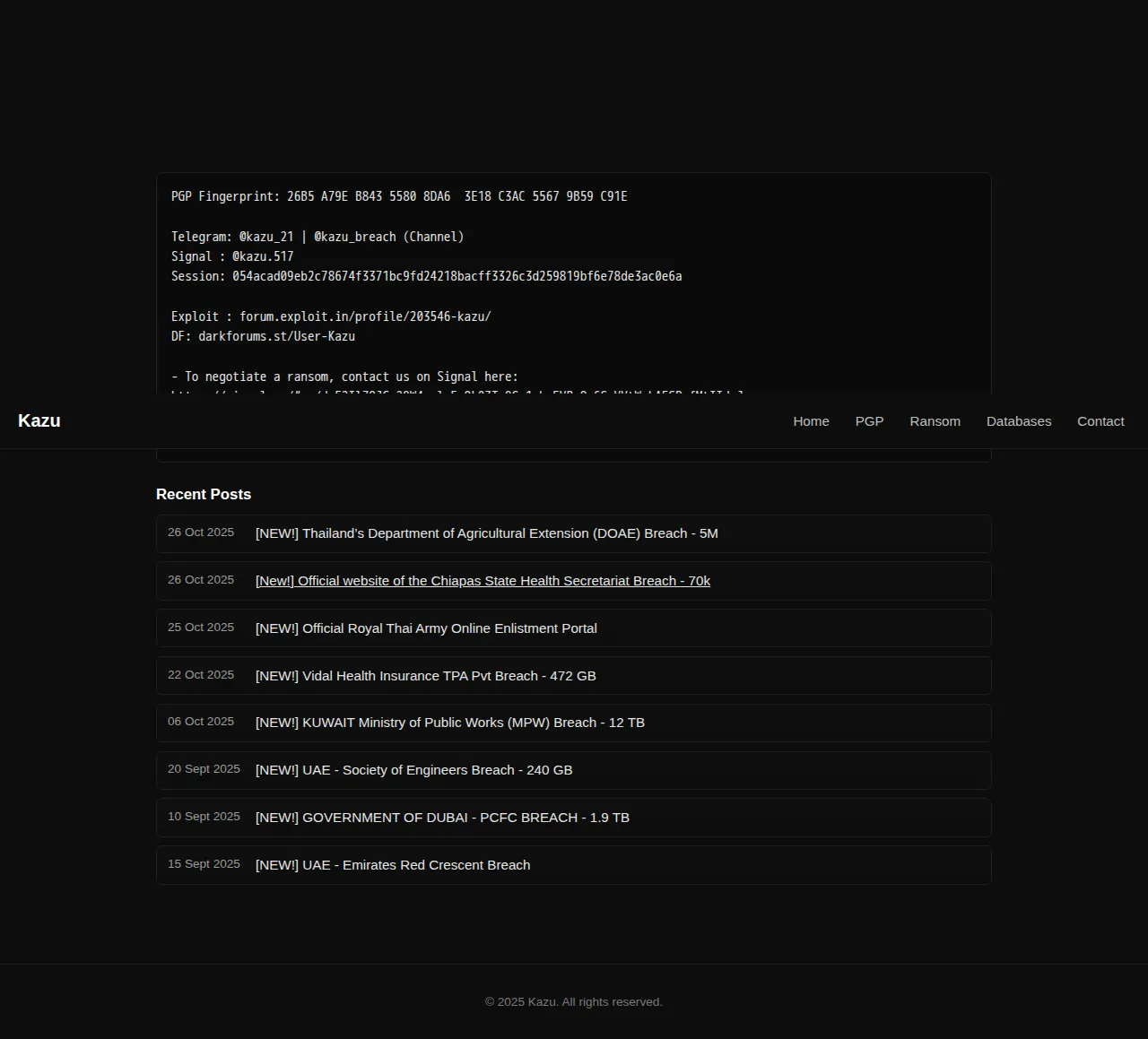Open the UAE Emirates Red Crescent post
Screen dimensions: 1148x1039
[x=393, y=865]
